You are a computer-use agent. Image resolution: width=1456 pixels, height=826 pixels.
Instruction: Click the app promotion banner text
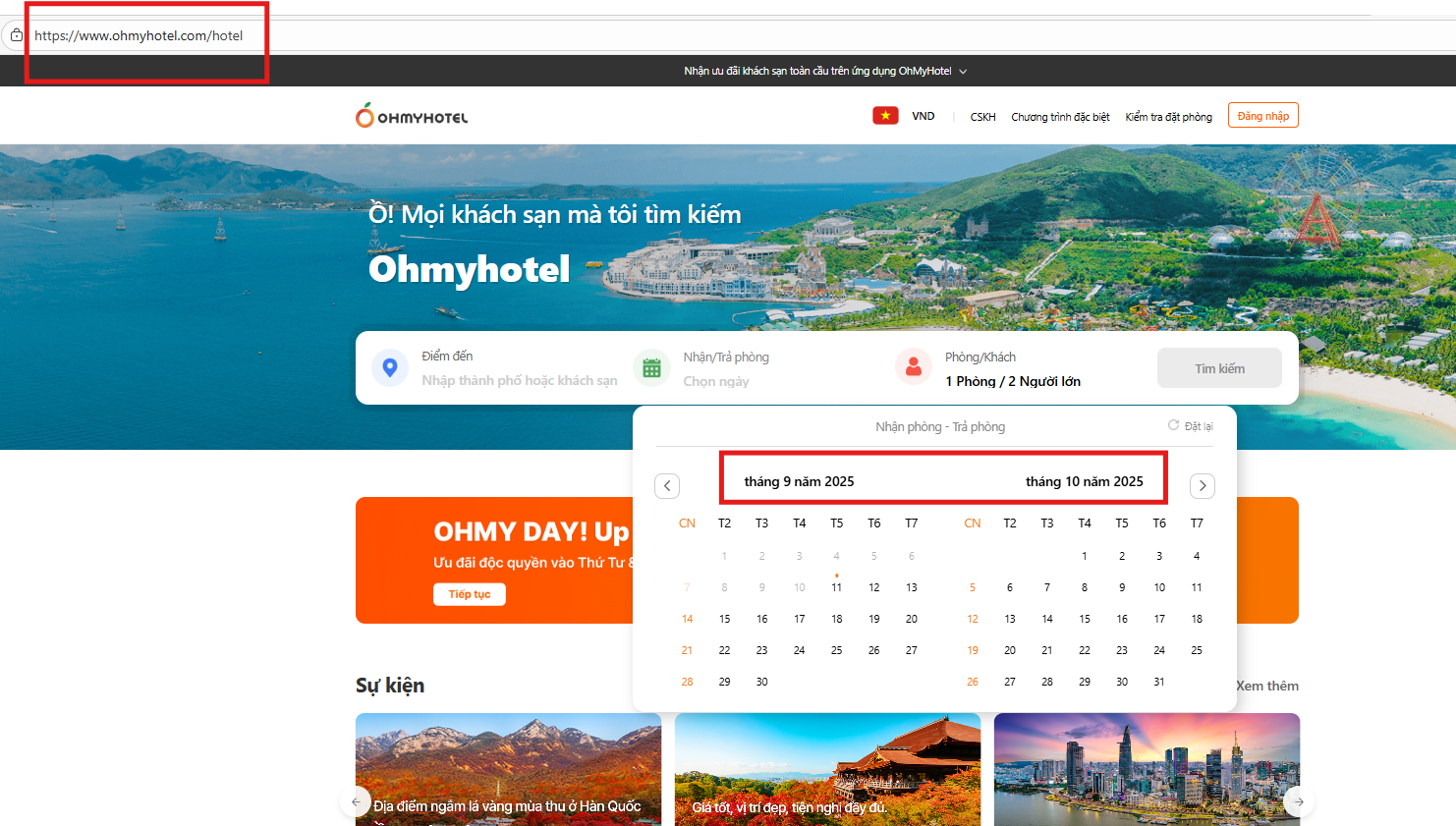point(817,71)
